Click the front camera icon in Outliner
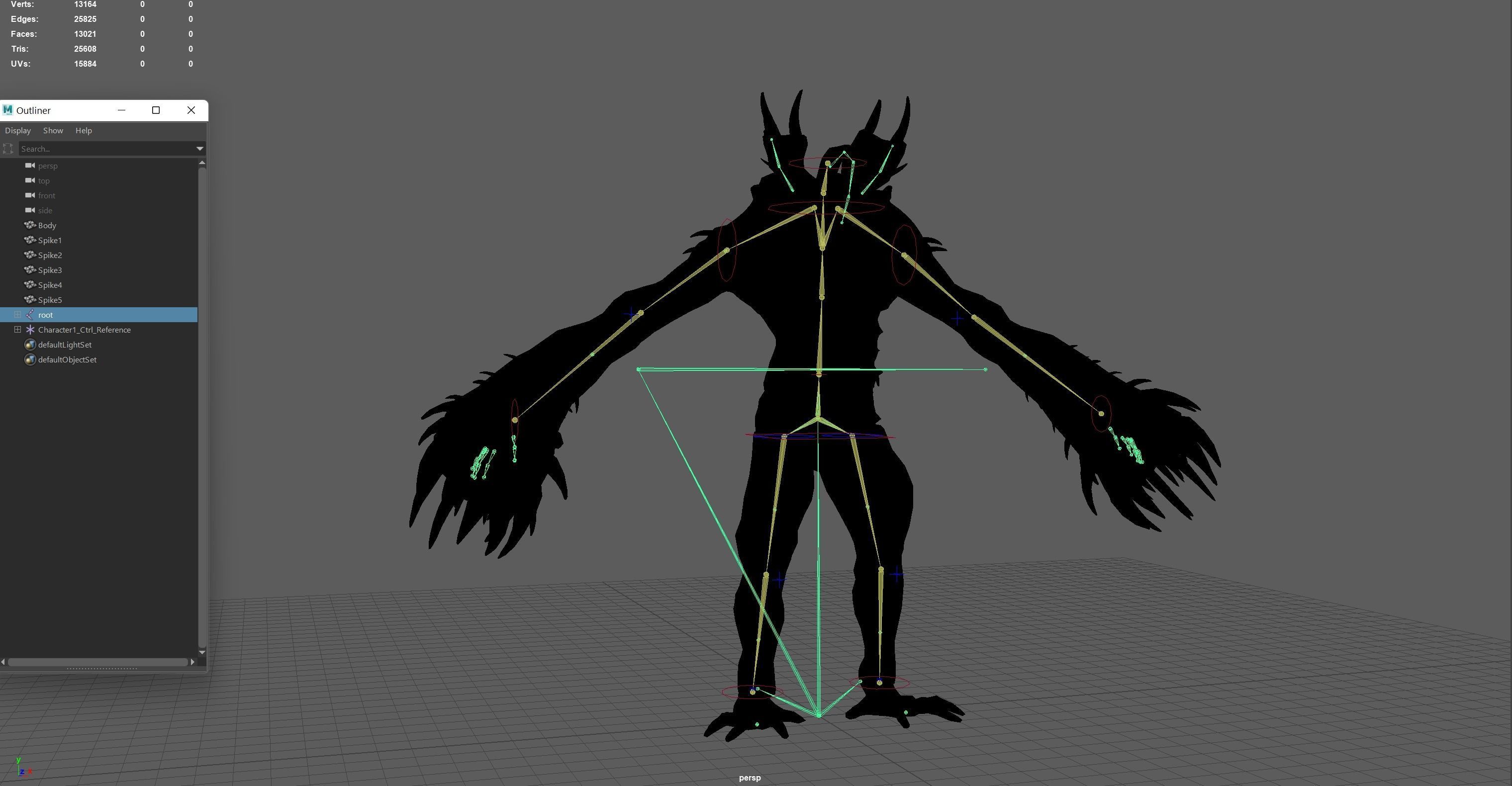The image size is (1512, 786). 30,195
